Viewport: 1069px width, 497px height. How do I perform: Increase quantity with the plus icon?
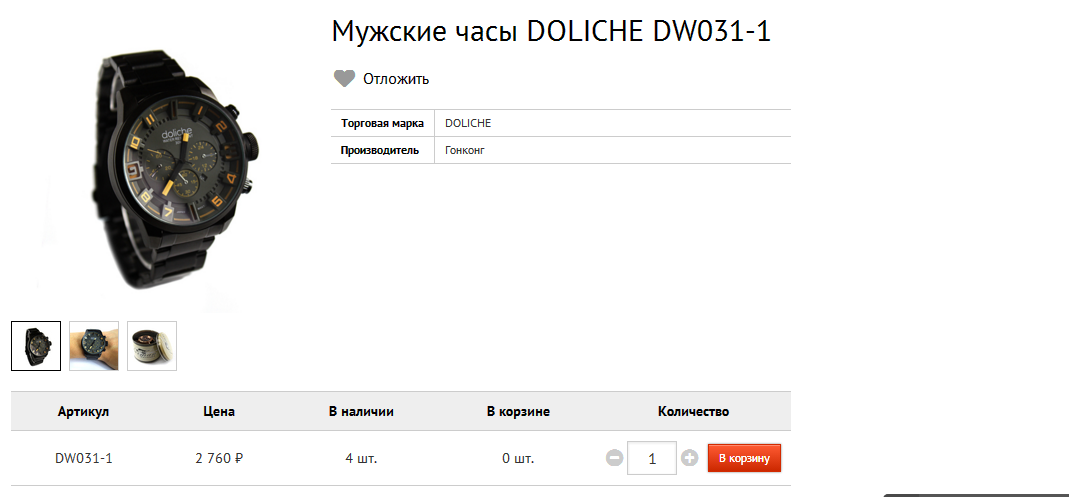point(689,458)
